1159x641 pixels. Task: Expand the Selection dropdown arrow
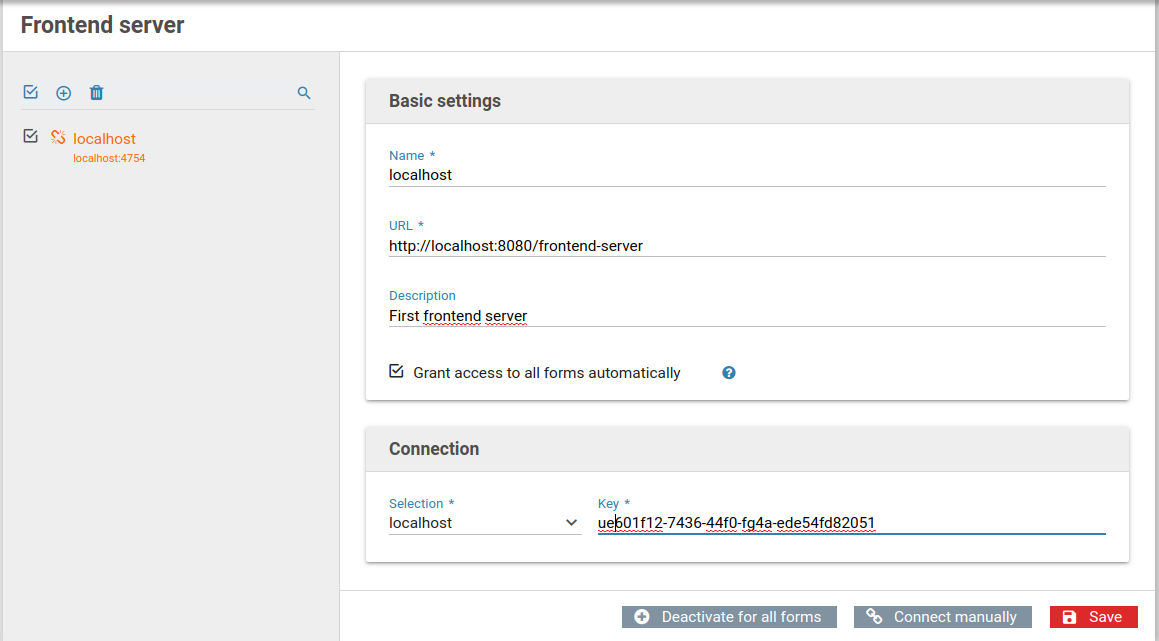pos(571,523)
